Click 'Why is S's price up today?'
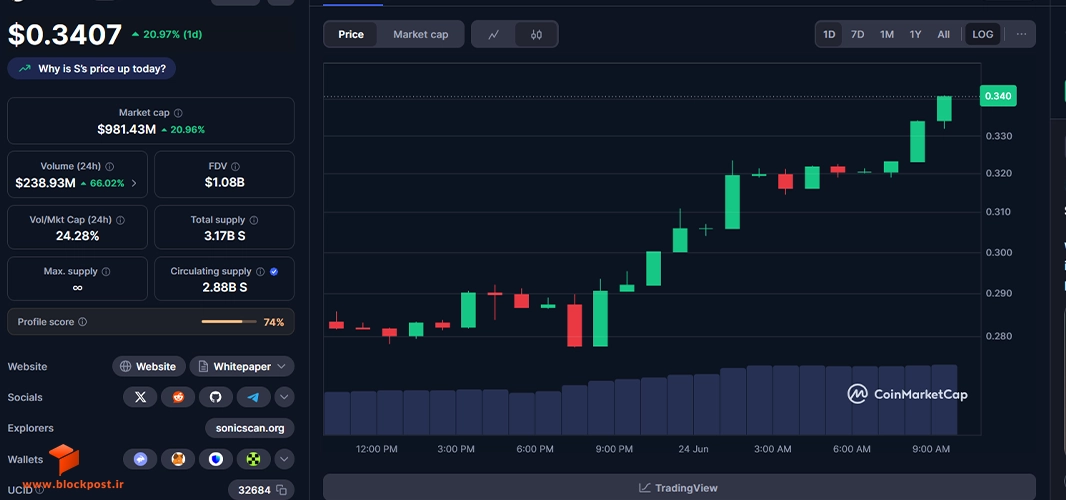Image resolution: width=1066 pixels, height=500 pixels. [x=92, y=69]
